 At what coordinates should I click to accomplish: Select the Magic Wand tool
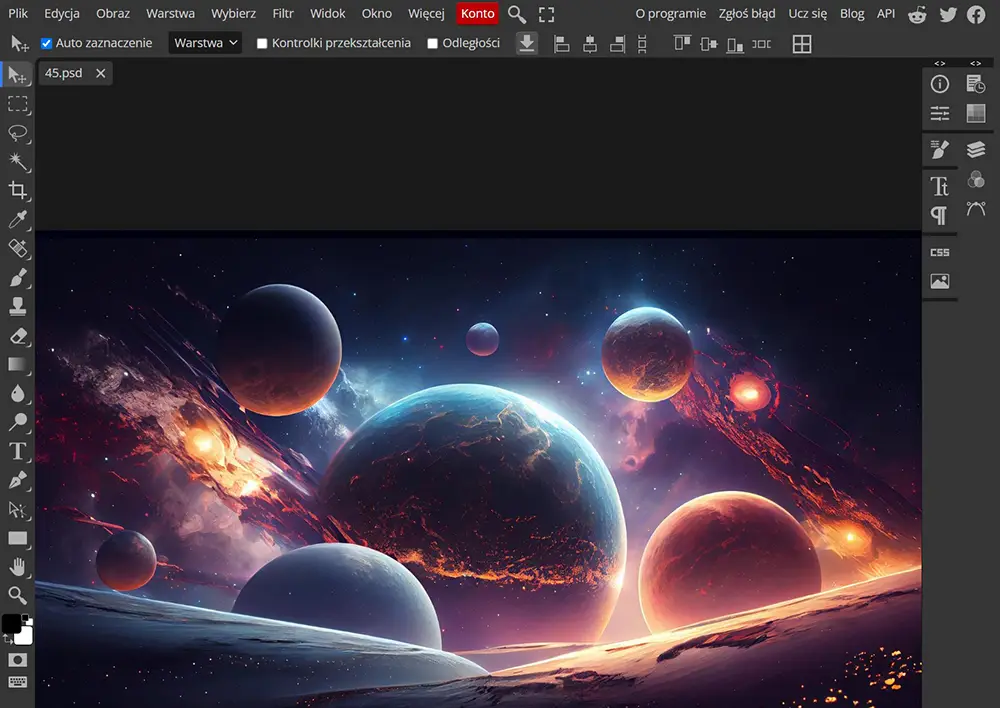pyautogui.click(x=17, y=161)
